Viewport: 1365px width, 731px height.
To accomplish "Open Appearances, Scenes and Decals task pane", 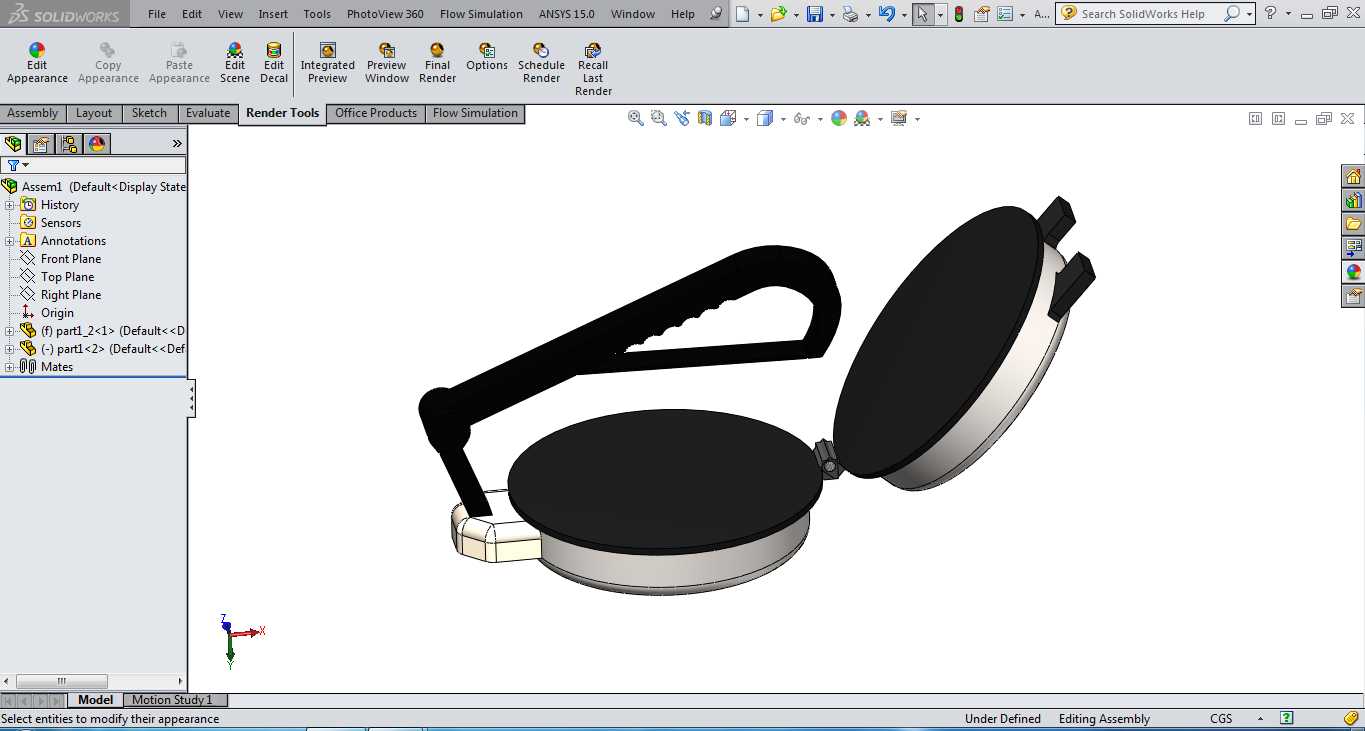I will coord(1353,272).
